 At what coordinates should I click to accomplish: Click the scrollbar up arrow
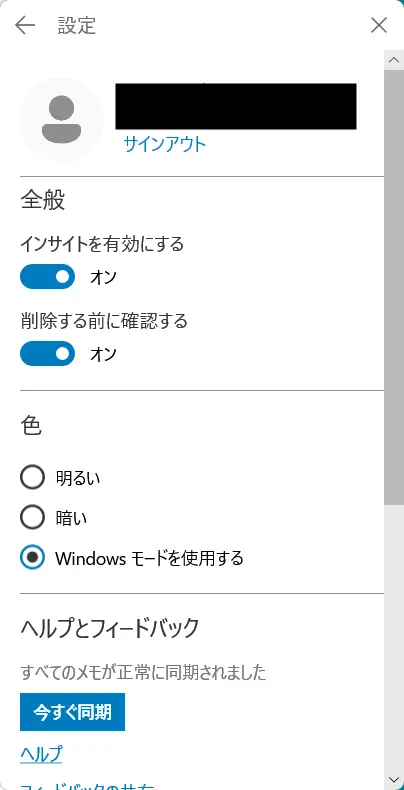(393, 60)
